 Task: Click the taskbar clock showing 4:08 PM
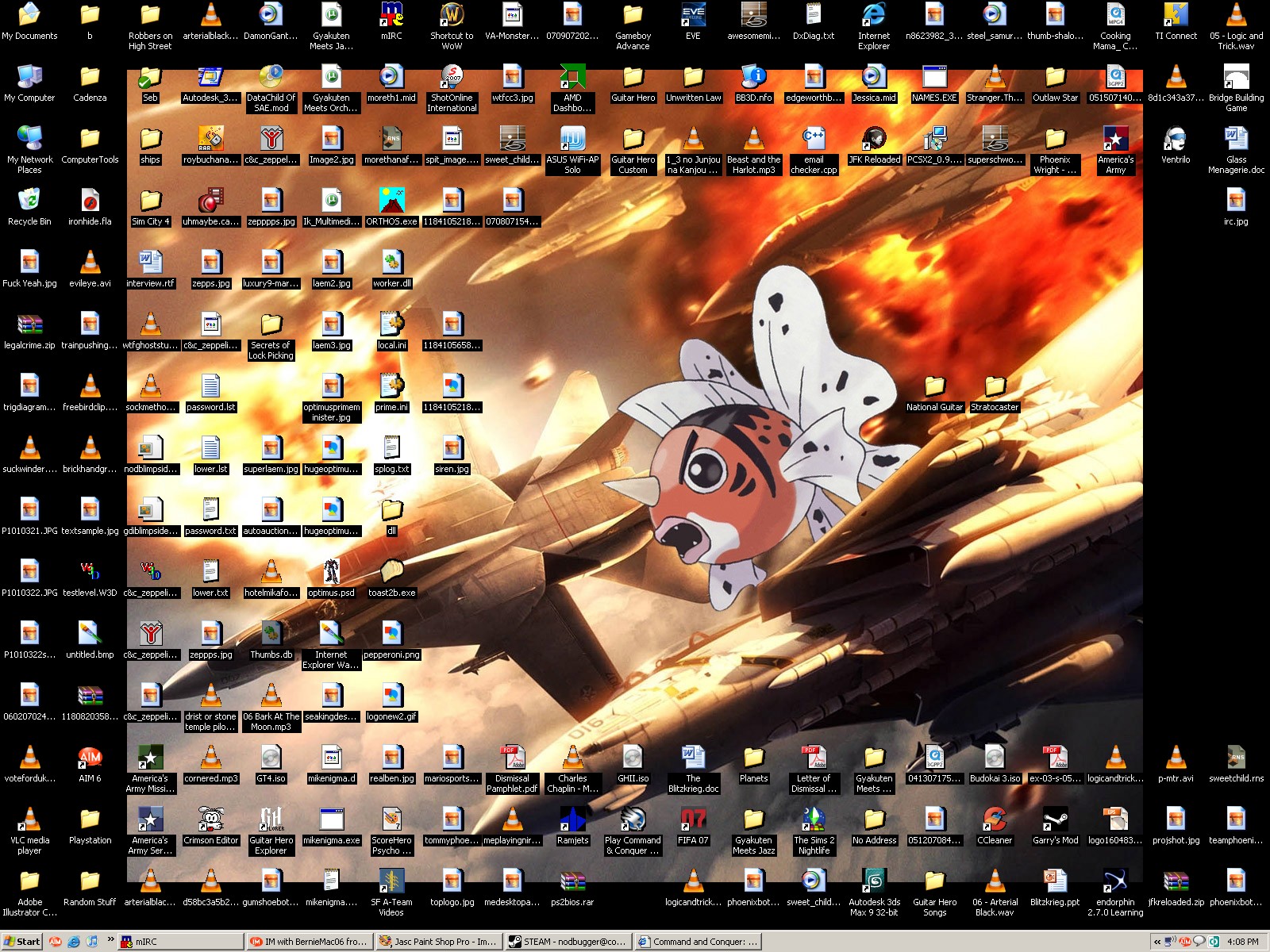[1242, 942]
